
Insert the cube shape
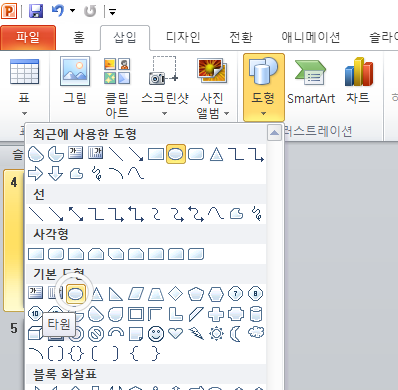pos(35,334)
